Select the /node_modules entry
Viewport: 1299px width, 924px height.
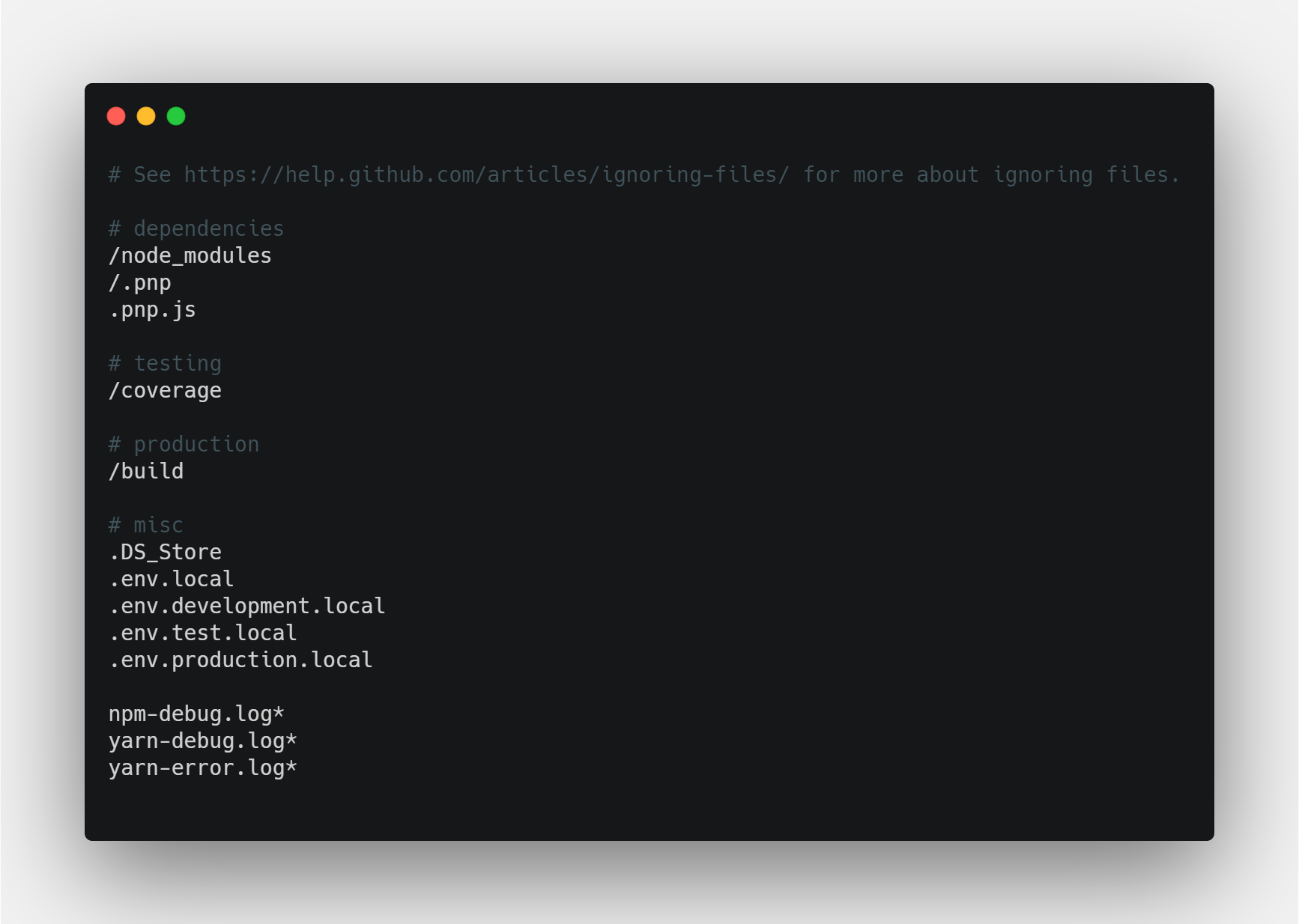pos(190,255)
